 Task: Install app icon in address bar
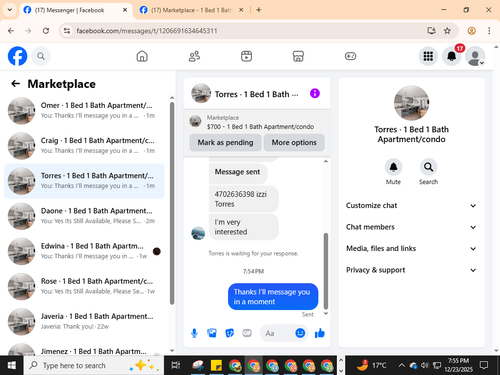tap(431, 31)
